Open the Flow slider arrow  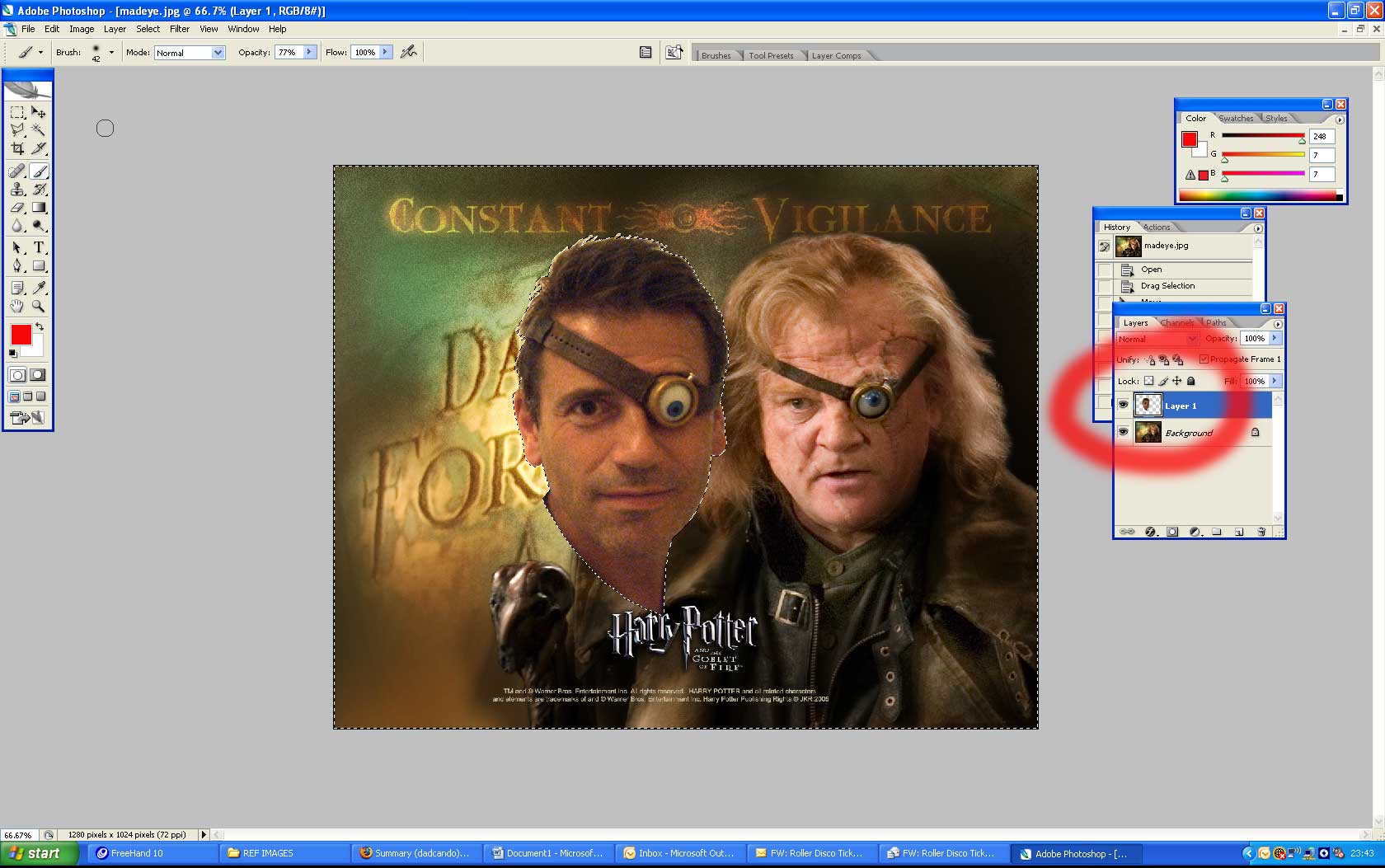pos(385,52)
